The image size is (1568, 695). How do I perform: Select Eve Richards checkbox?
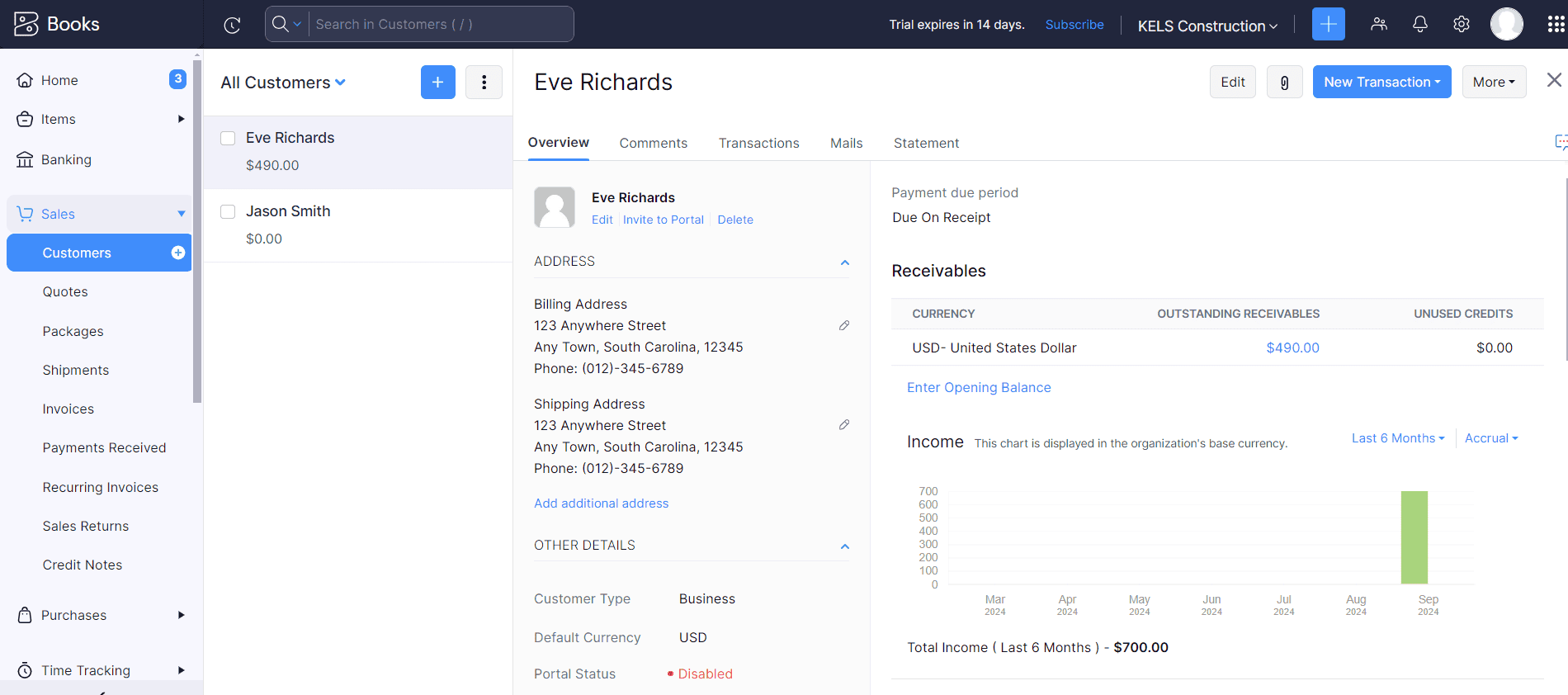228,138
